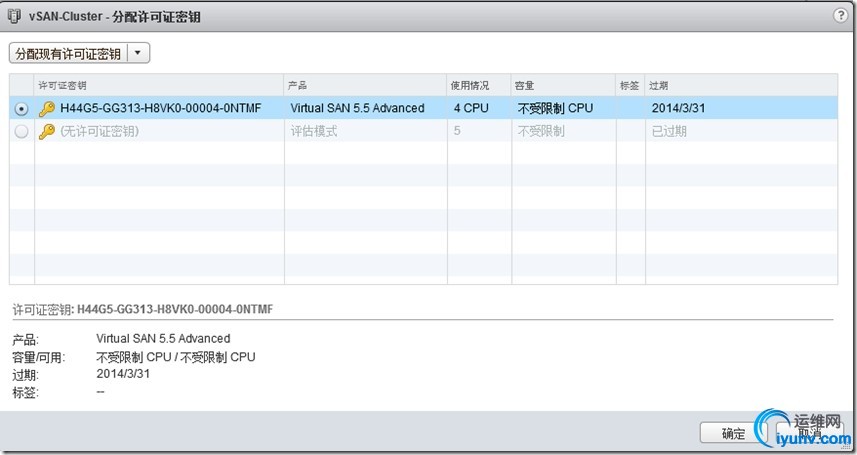Click (无许可证密钥) row text
Image resolution: width=857 pixels, height=455 pixels.
(99, 131)
